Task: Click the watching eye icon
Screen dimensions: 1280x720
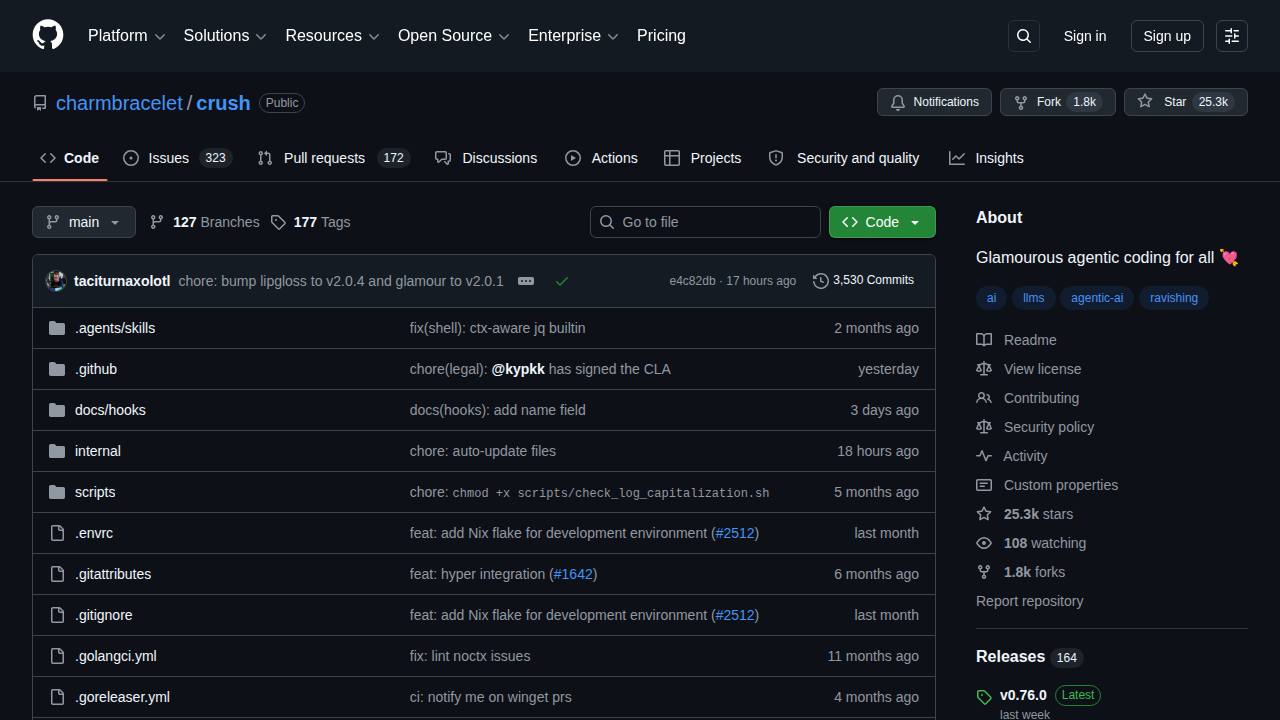Action: (984, 543)
